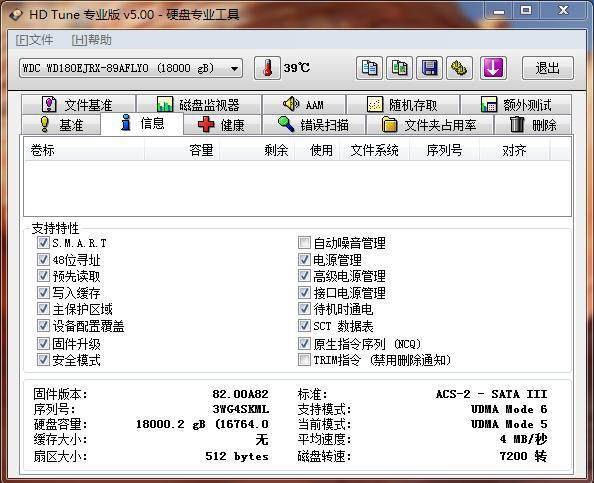Click the floppy disk save icon
The image size is (594, 483).
[429, 68]
